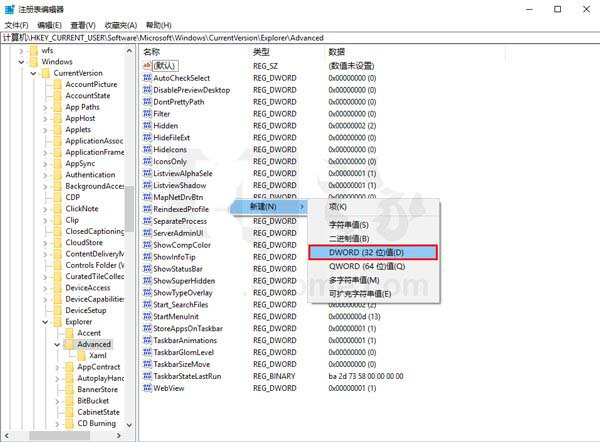600x442 pixels.
Task: Open the 查看(V) menu
Action: coord(83,25)
